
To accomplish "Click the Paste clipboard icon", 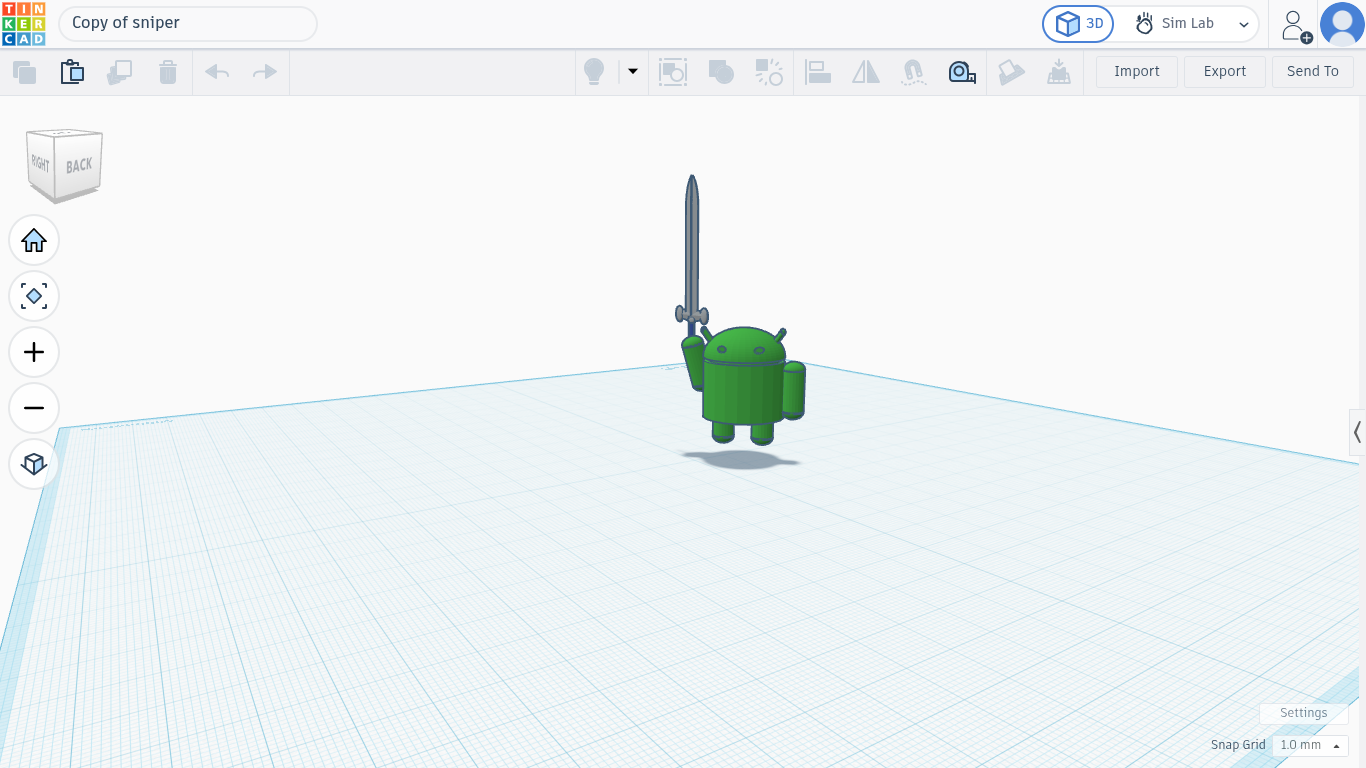I will click(x=72, y=72).
